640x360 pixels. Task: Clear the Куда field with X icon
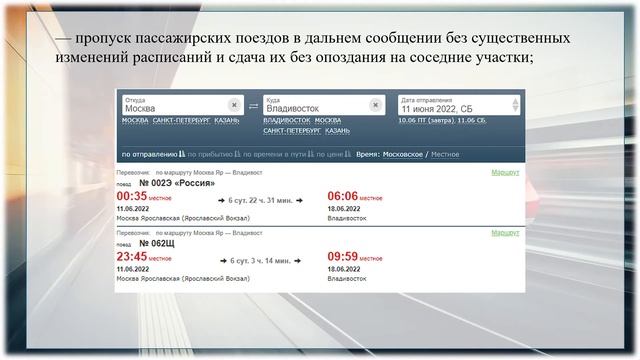(x=376, y=105)
